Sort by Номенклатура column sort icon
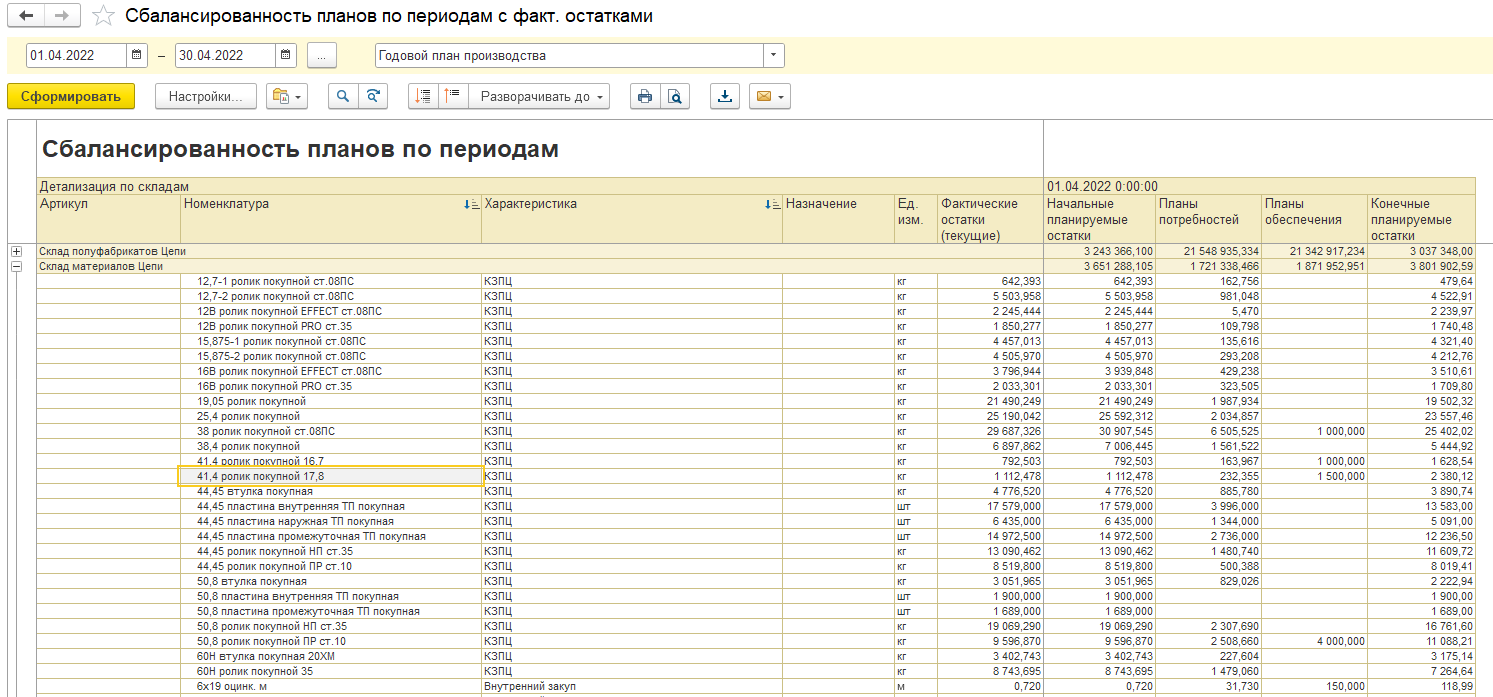Image resolution: width=1493 pixels, height=697 pixels. tap(472, 204)
